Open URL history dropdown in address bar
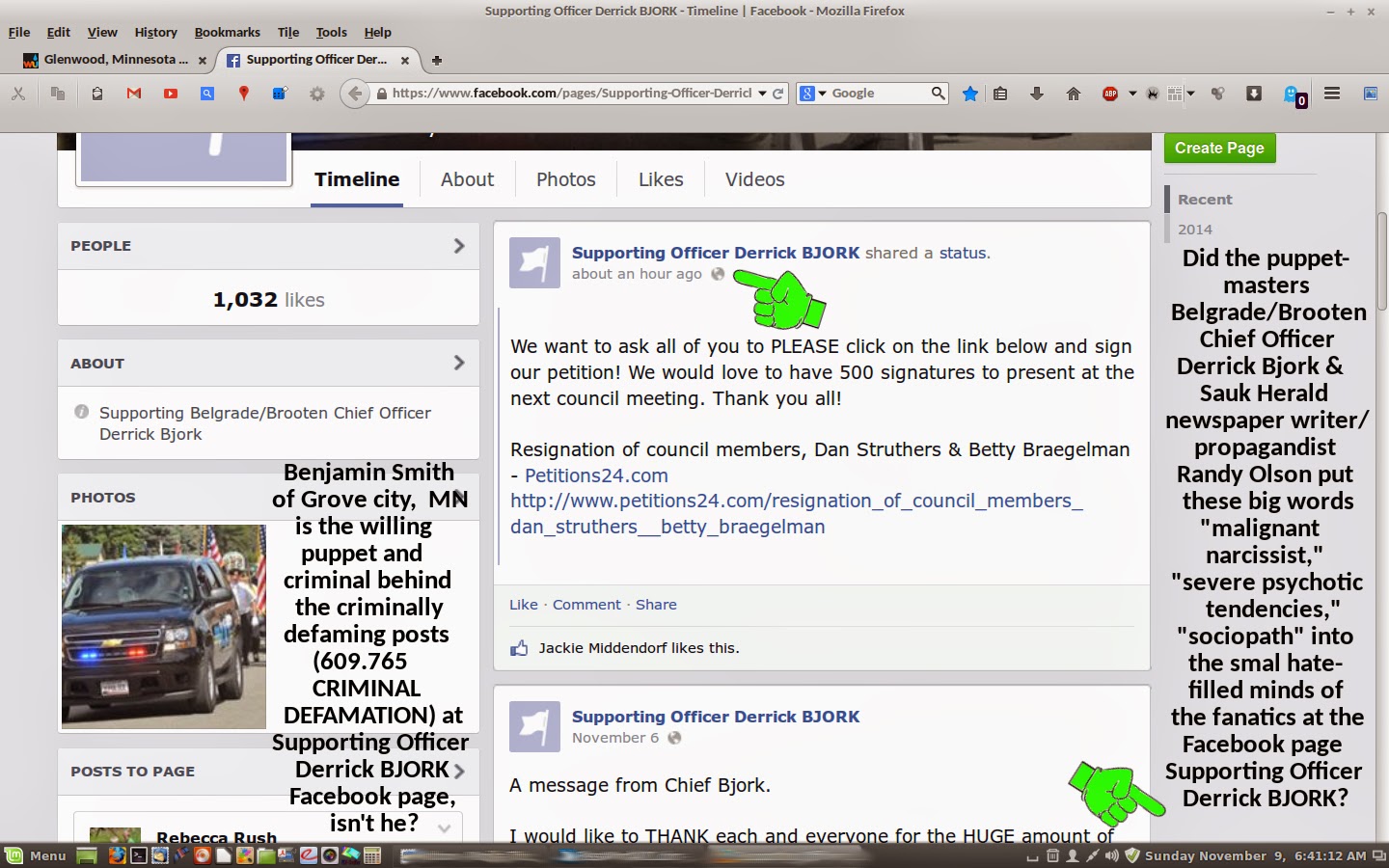This screenshot has width=1389, height=868. (x=762, y=94)
